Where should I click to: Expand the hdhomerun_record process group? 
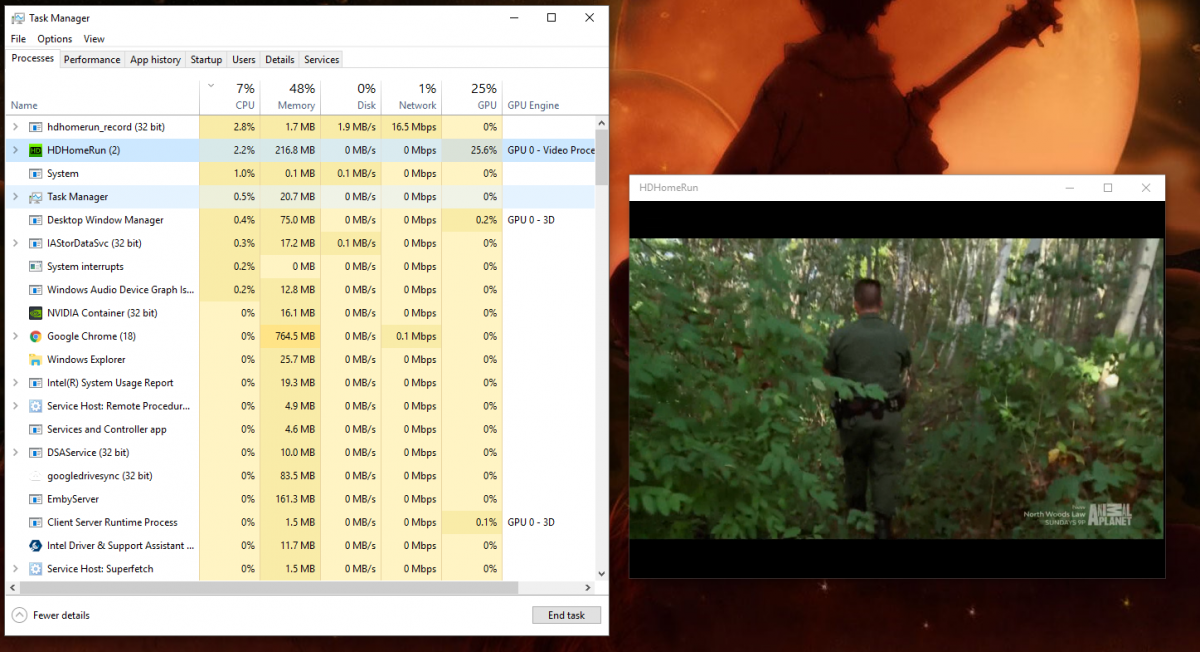tap(15, 127)
